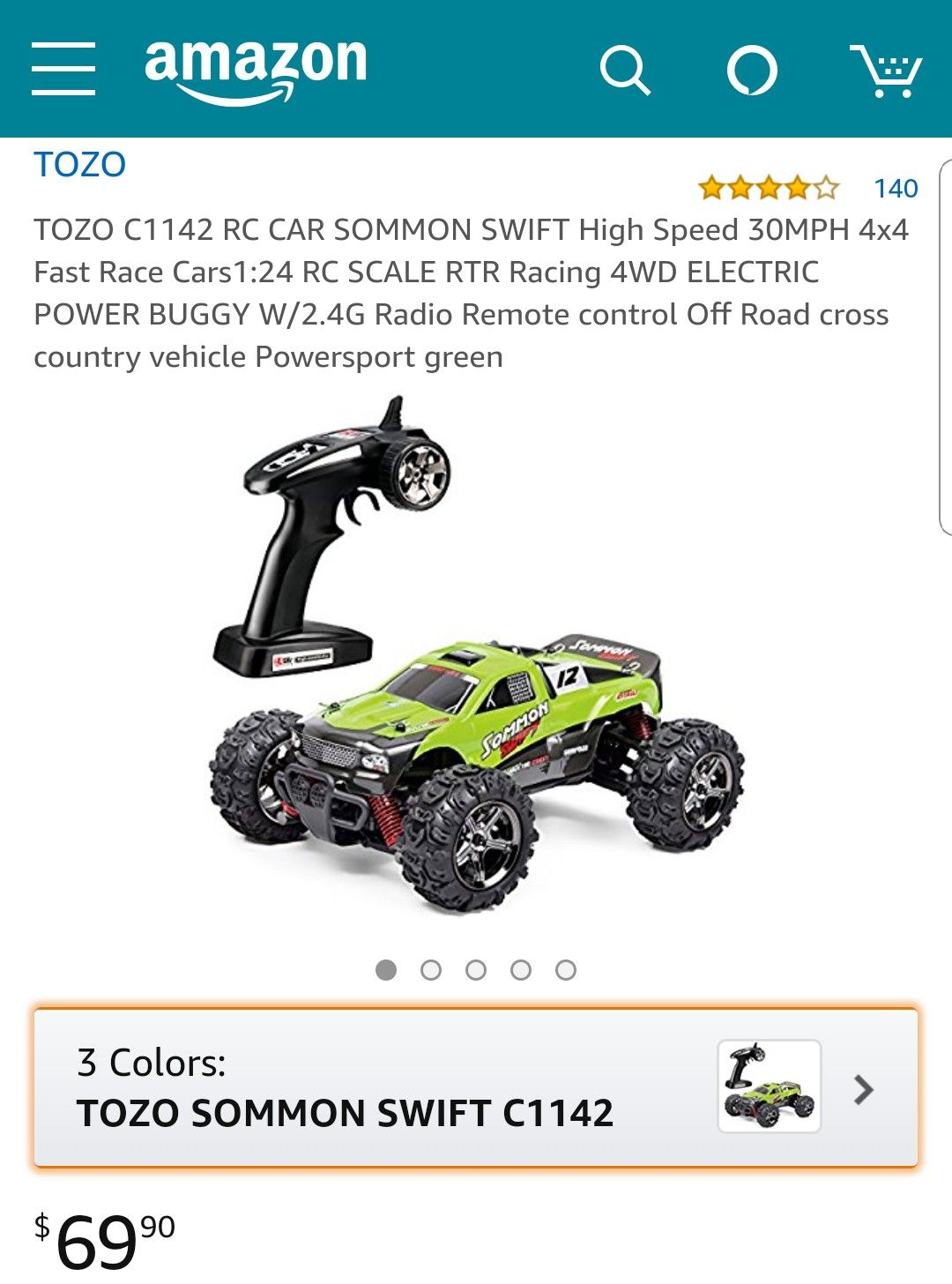Select the third image pagination dot
The height and width of the screenshot is (1284, 952).
point(476,970)
